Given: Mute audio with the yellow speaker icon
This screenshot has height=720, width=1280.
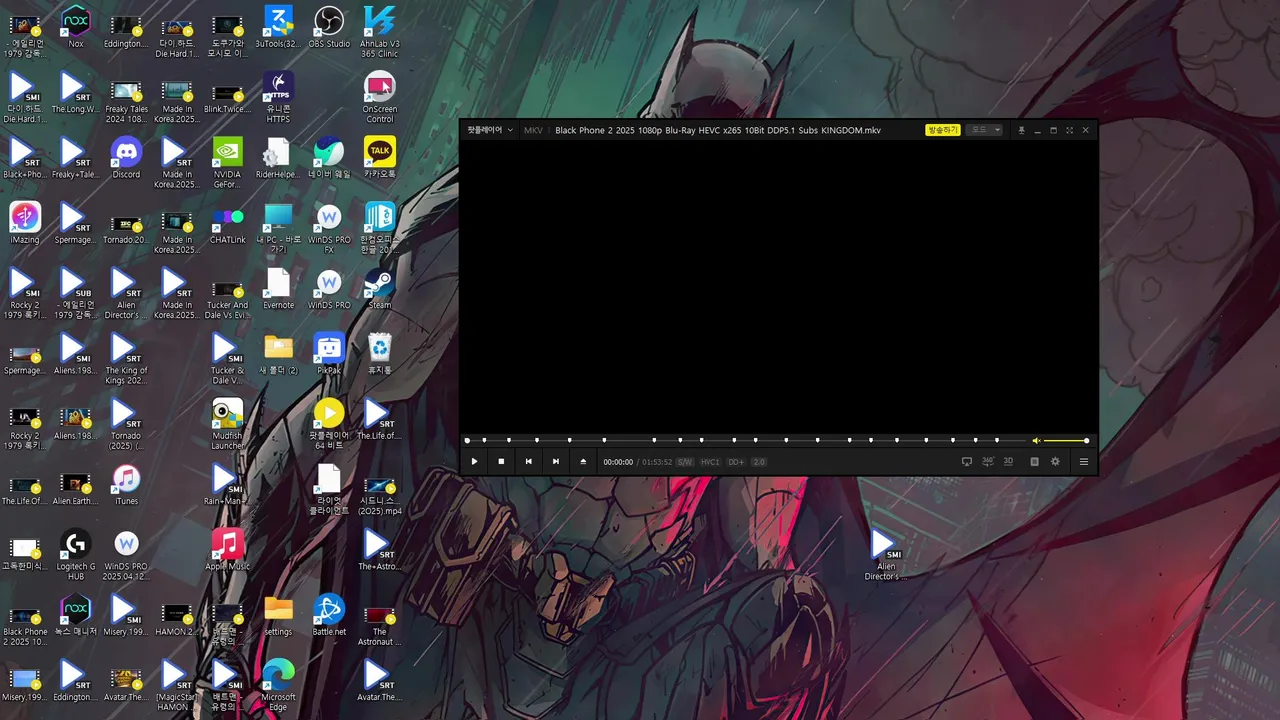Looking at the screenshot, I should coord(1036,441).
